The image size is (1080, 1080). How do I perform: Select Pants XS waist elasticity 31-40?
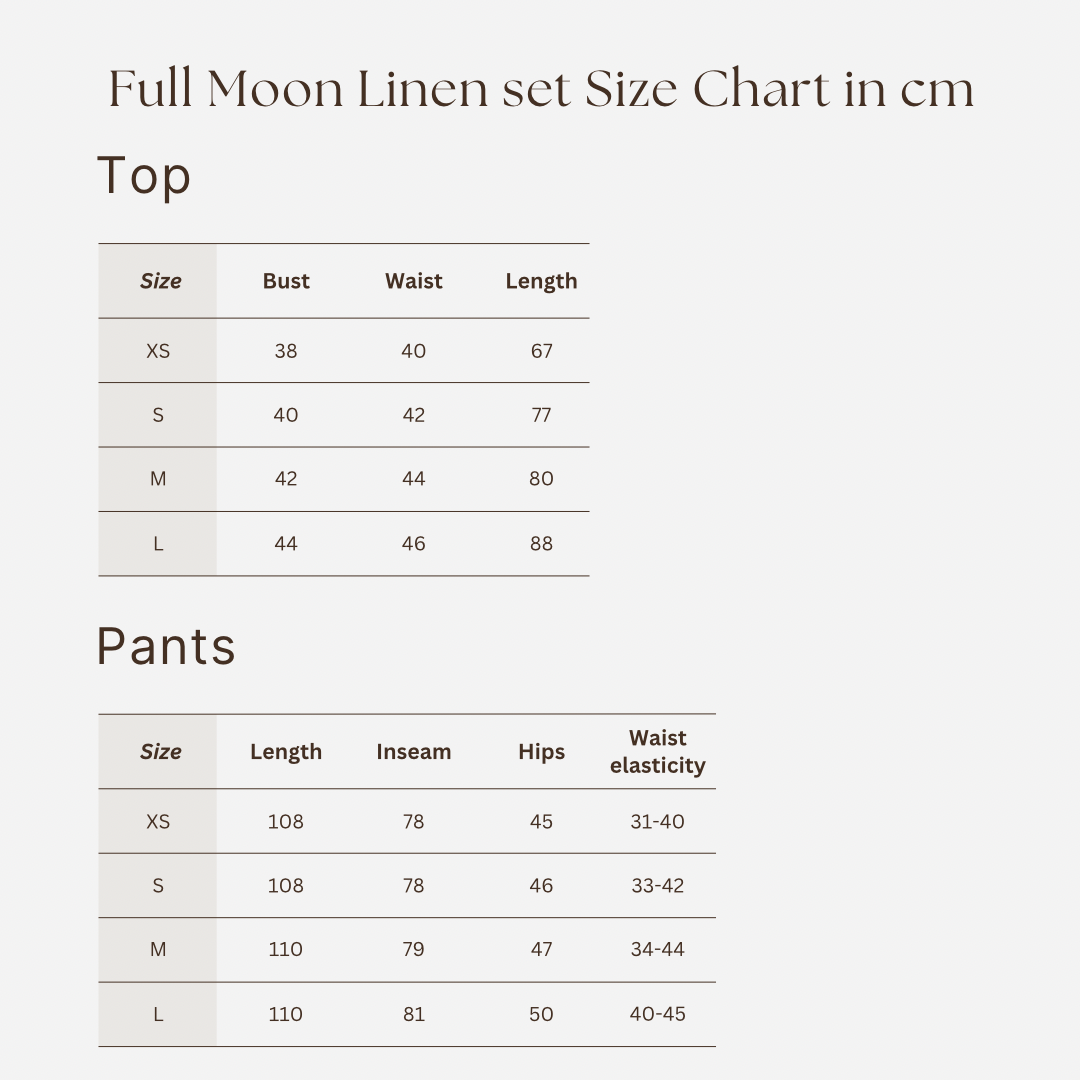coord(657,822)
